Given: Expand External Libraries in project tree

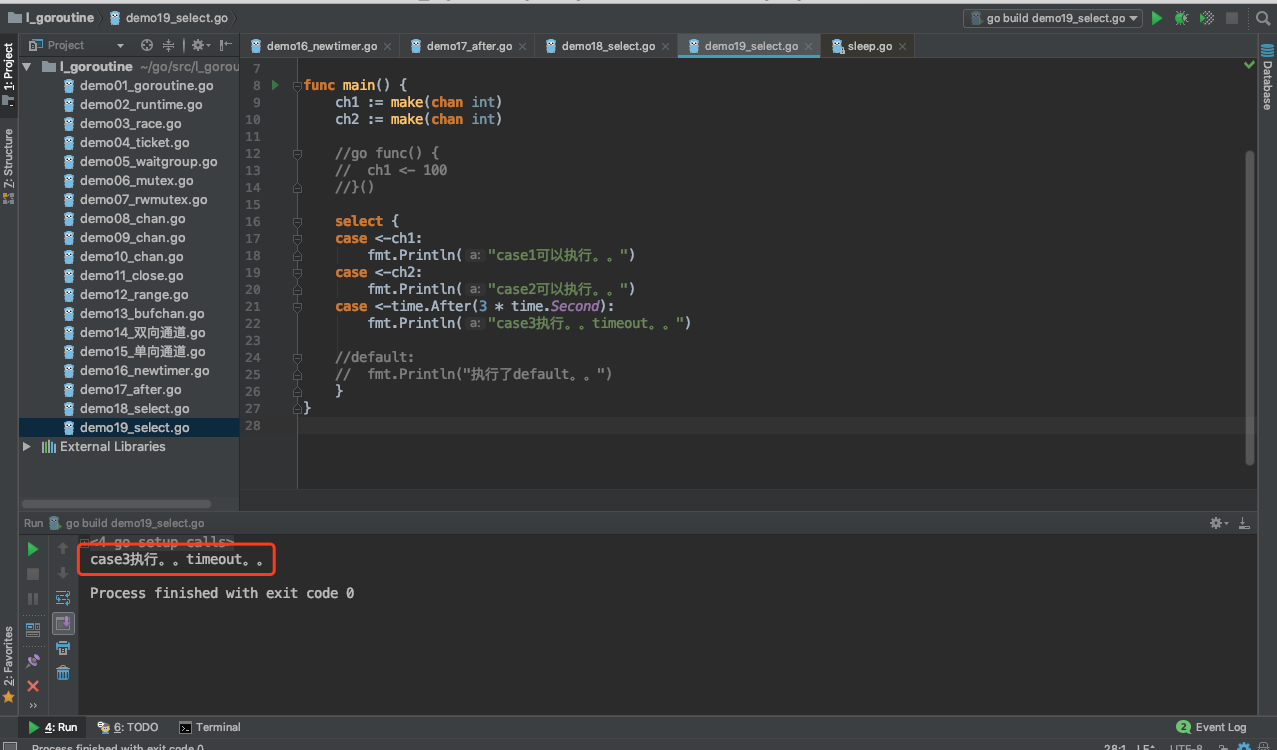Looking at the screenshot, I should pyautogui.click(x=27, y=447).
